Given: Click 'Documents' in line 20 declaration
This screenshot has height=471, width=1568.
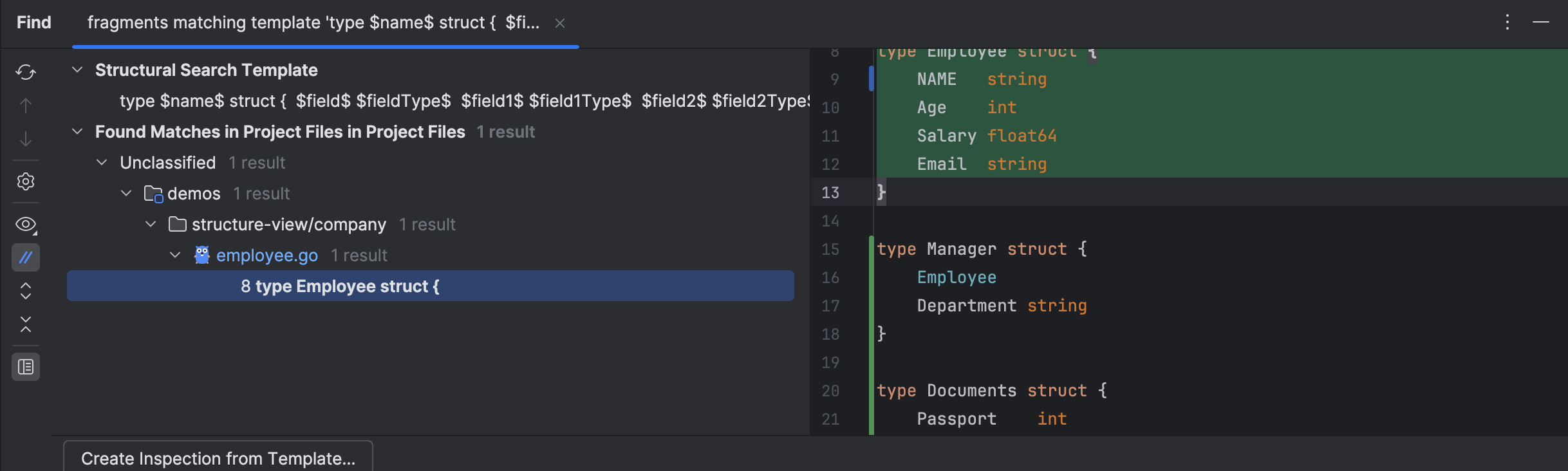Looking at the screenshot, I should coord(972,391).
